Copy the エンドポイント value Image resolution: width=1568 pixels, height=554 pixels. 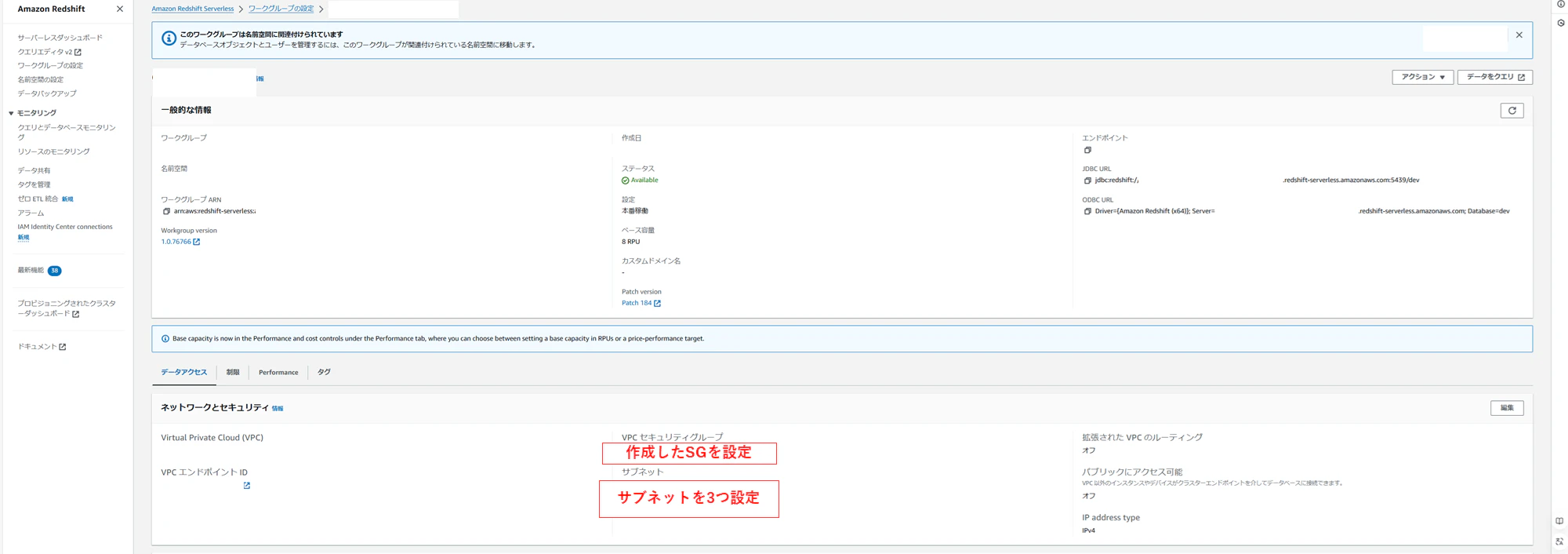coord(1087,150)
